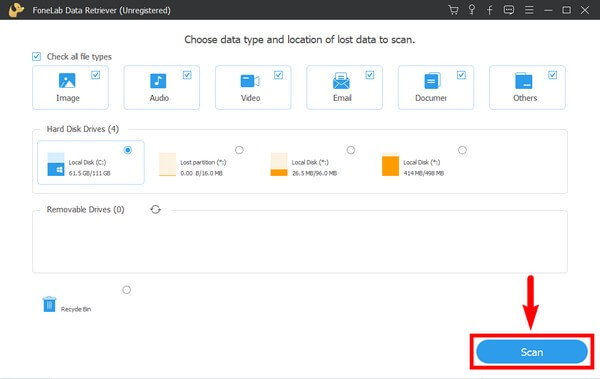Screen dimensions: 600x379
Task: Open the feedback chat icon
Action: pos(509,10)
